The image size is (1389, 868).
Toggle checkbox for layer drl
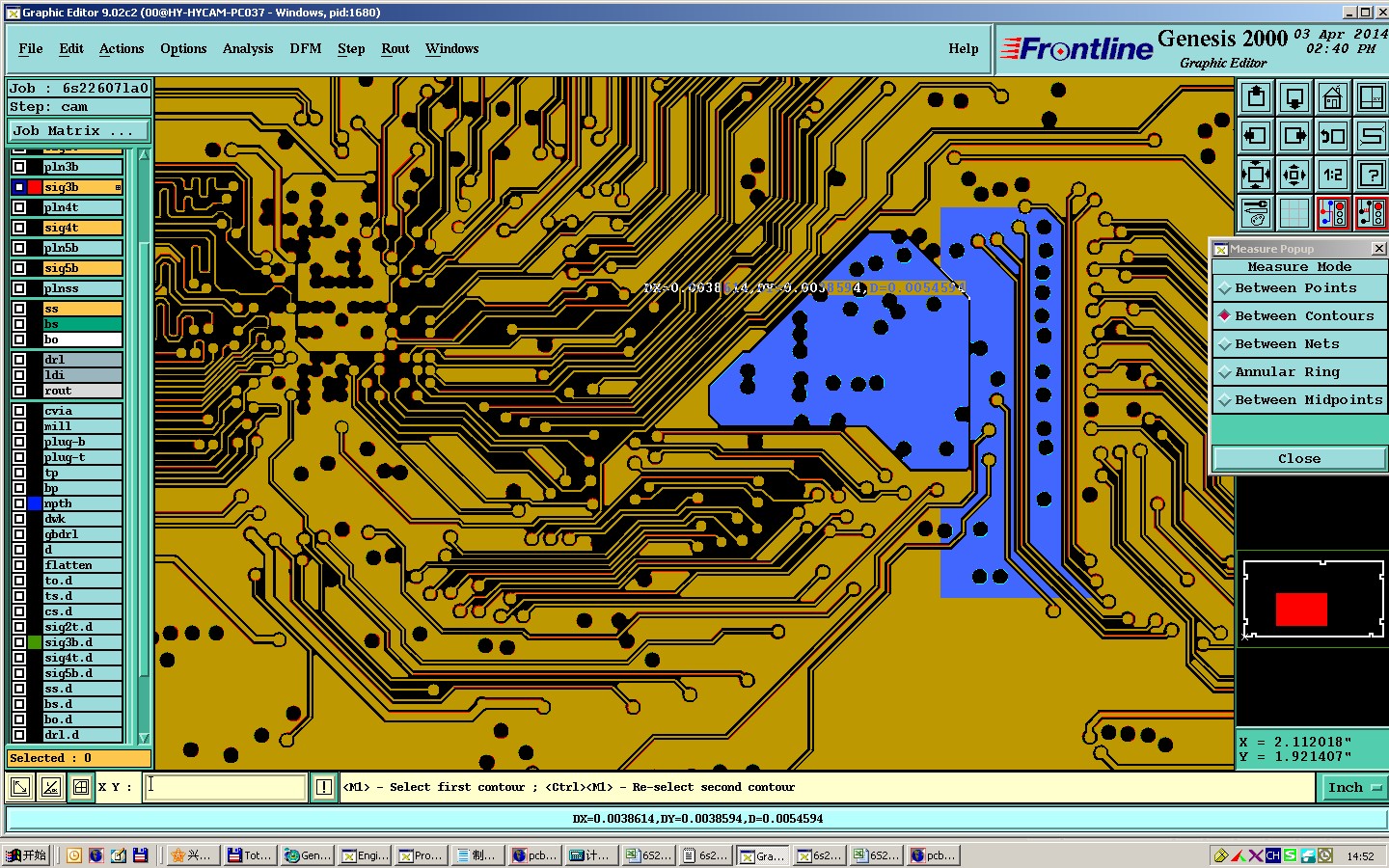point(19,360)
